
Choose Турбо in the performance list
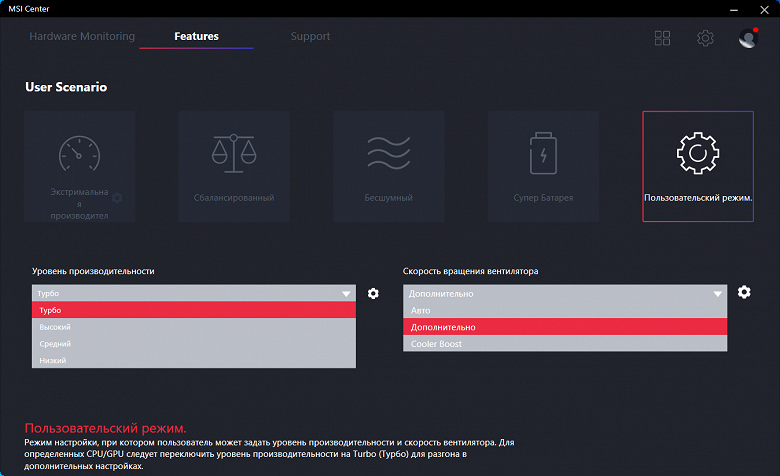pyautogui.click(x=194, y=310)
